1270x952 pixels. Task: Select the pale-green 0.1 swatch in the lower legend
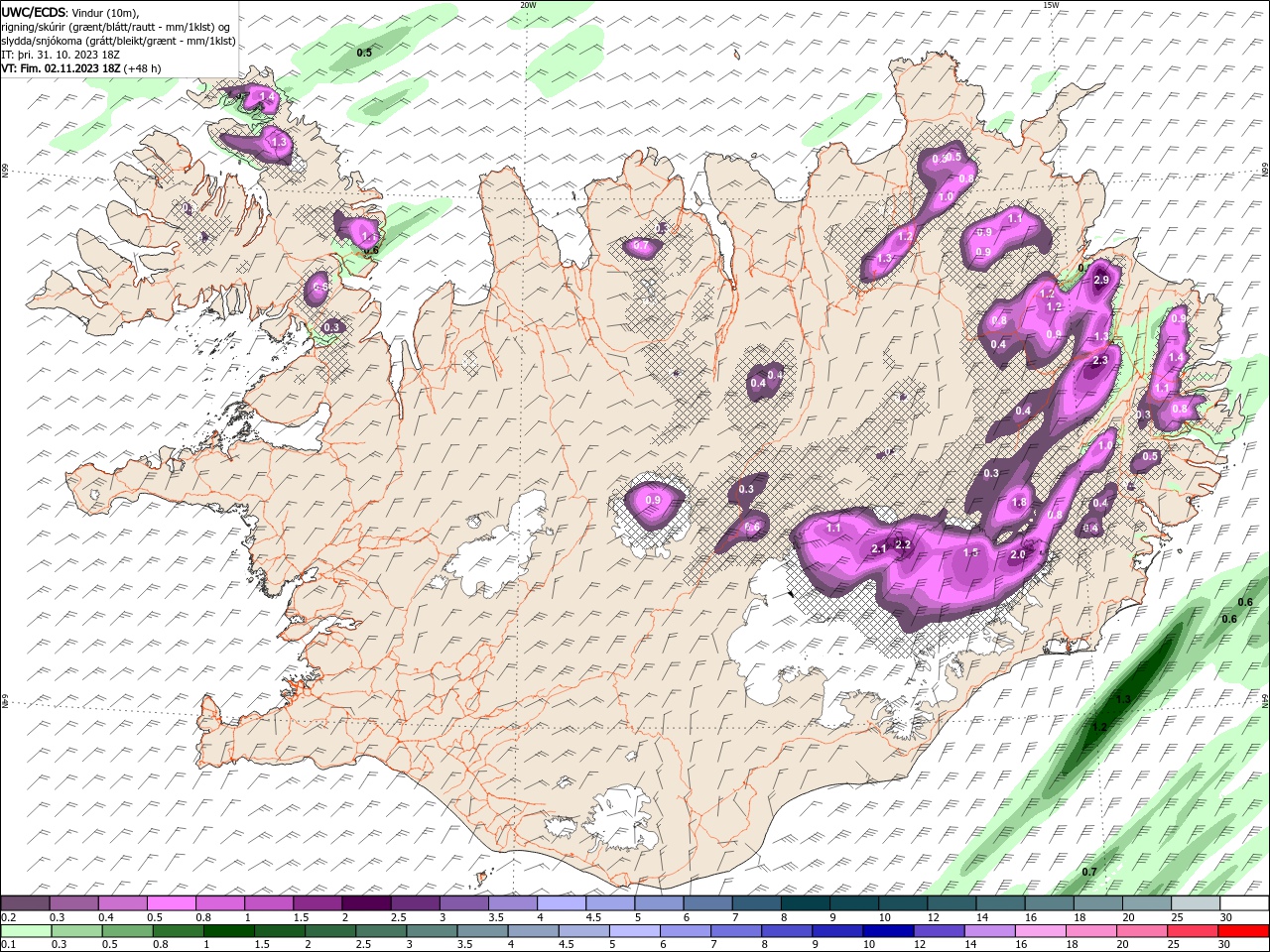[x=25, y=931]
